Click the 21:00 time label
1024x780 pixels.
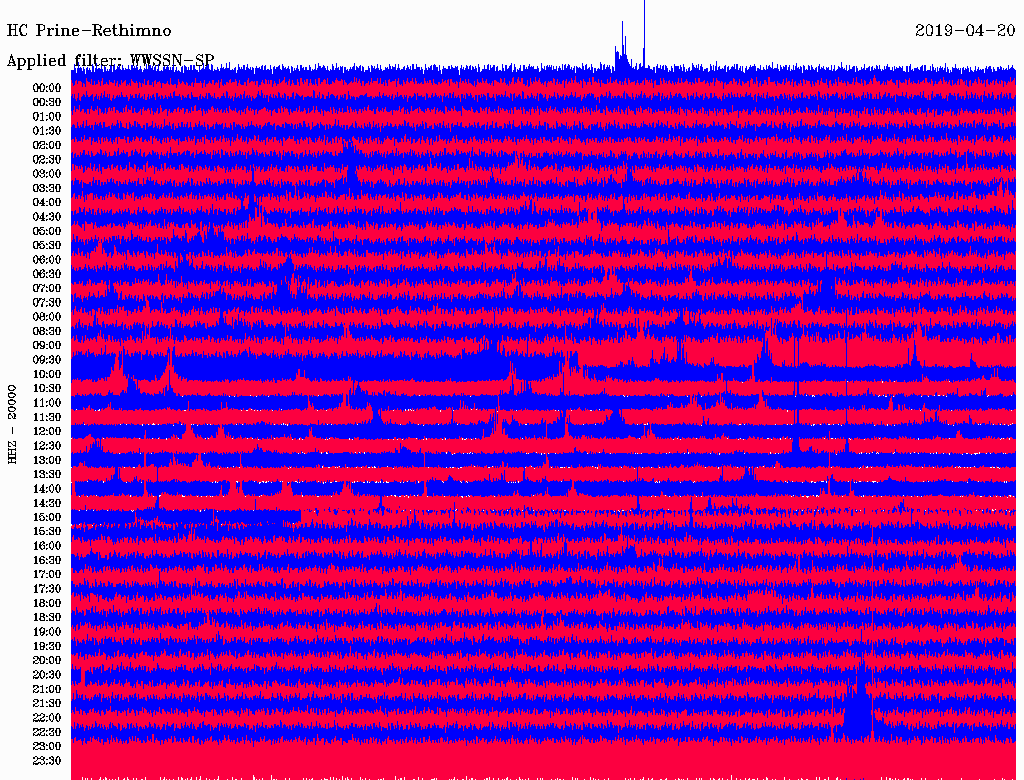(47, 689)
